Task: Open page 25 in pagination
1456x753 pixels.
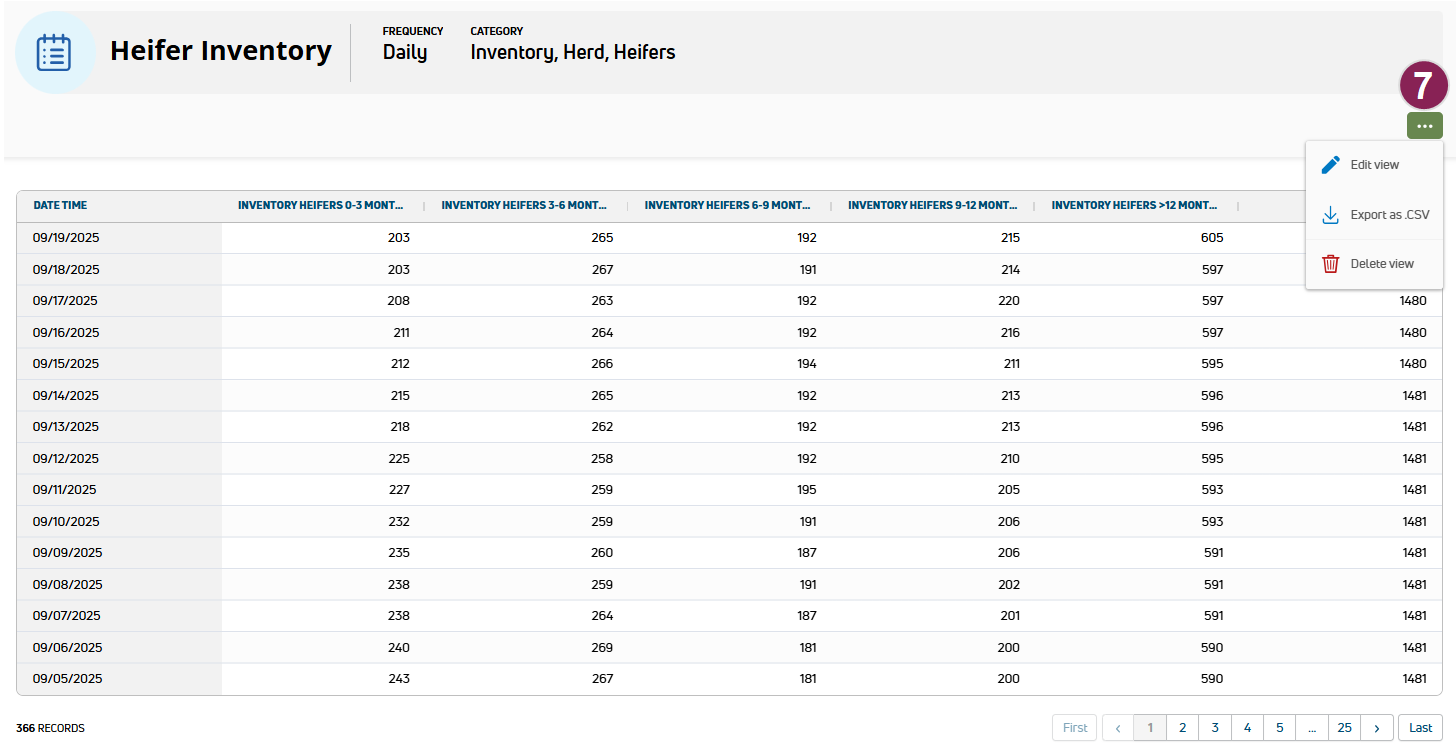Action: 1344,728
